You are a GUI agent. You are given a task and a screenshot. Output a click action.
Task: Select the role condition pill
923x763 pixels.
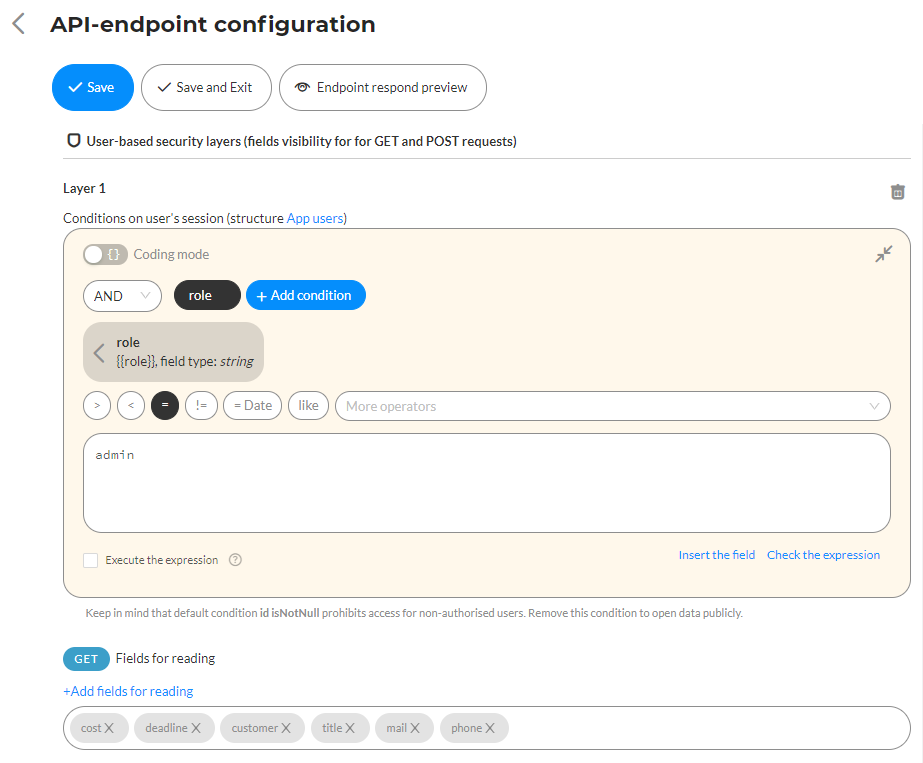pyautogui.click(x=207, y=296)
